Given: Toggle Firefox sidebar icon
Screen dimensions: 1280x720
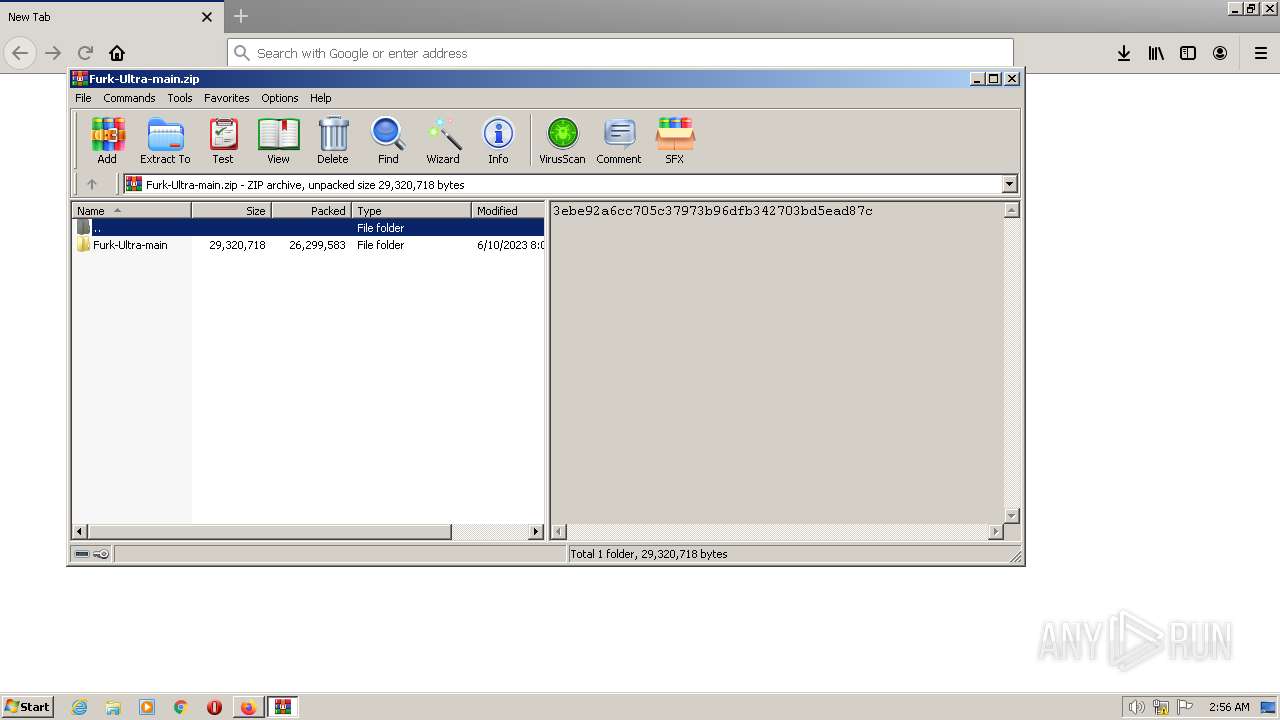Looking at the screenshot, I should click(x=1188, y=53).
